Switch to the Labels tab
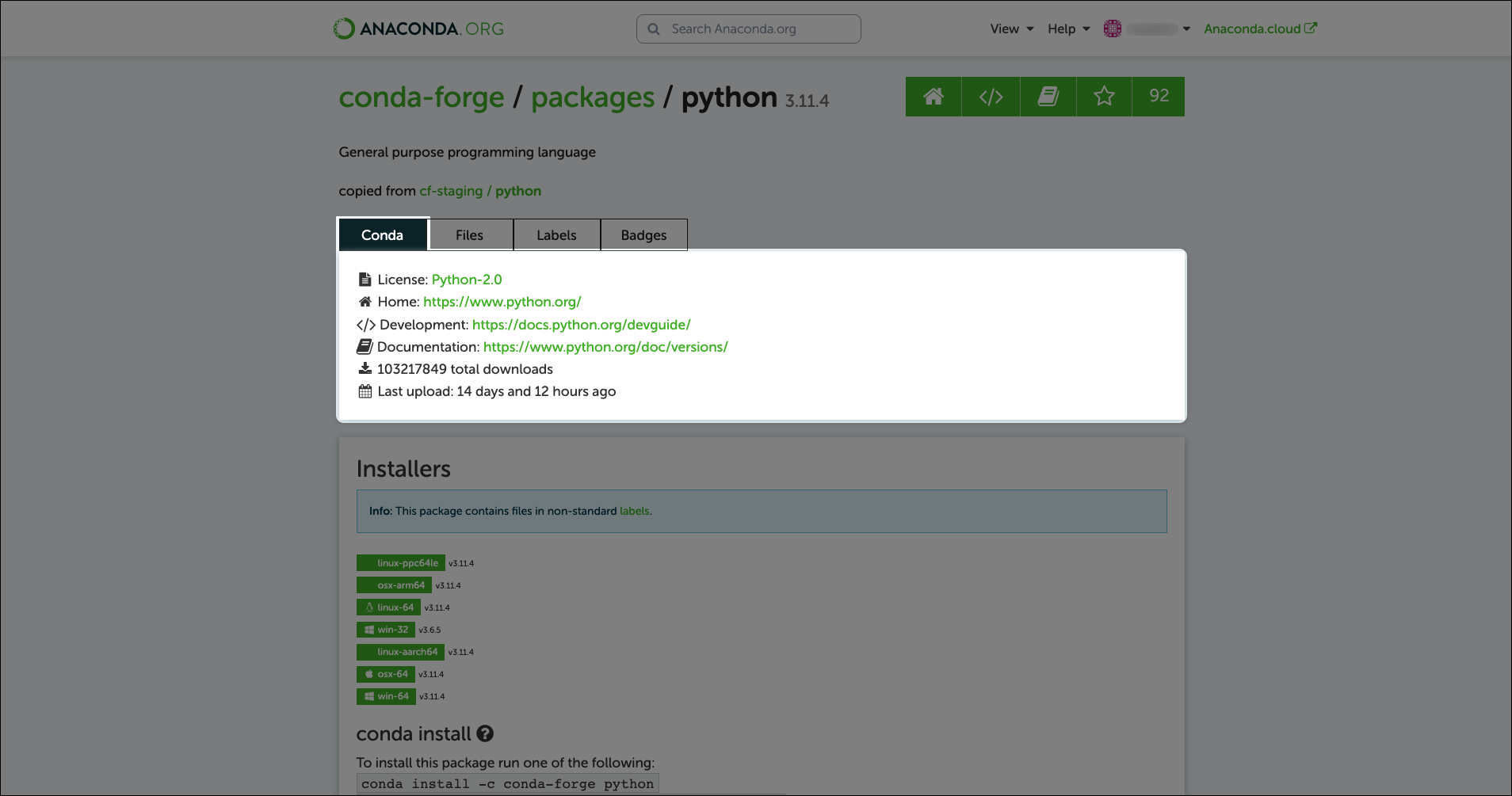This screenshot has height=796, width=1512. click(x=557, y=235)
